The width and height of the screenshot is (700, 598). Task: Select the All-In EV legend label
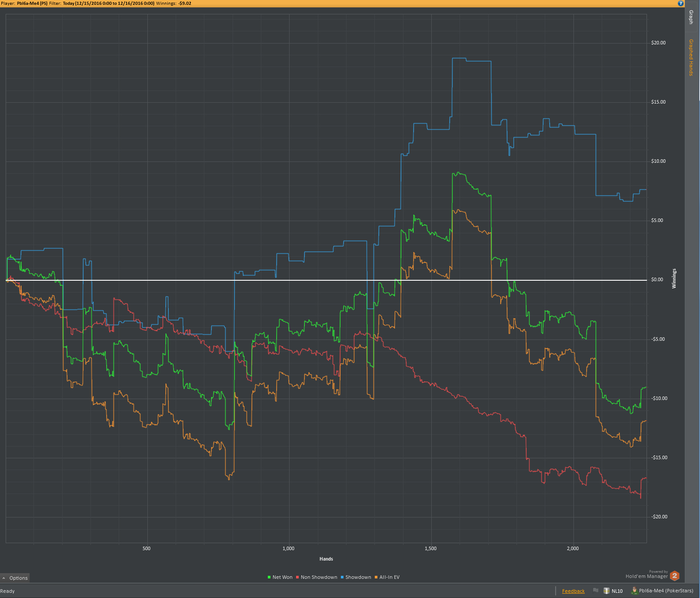coord(389,577)
